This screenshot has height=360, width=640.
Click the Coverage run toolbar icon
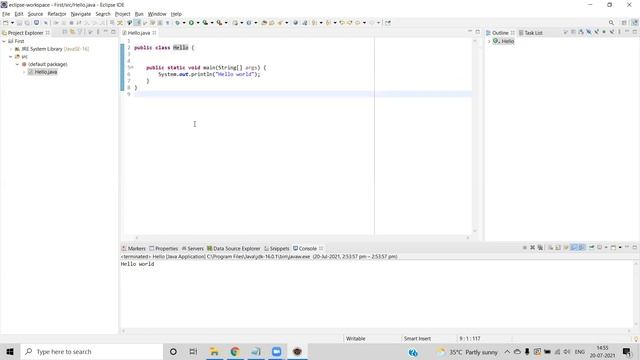point(205,23)
